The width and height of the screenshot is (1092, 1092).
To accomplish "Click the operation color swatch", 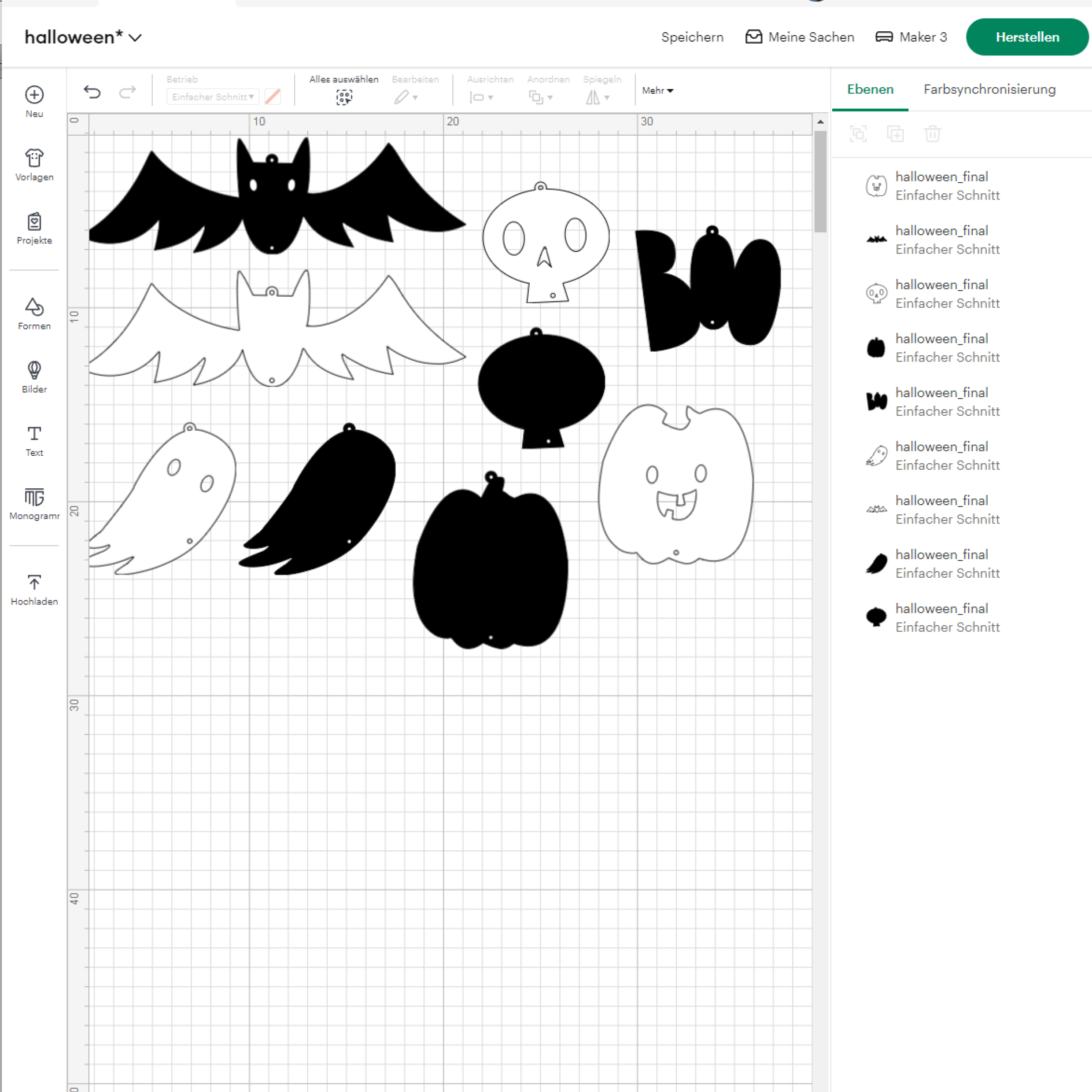I will pos(273,97).
